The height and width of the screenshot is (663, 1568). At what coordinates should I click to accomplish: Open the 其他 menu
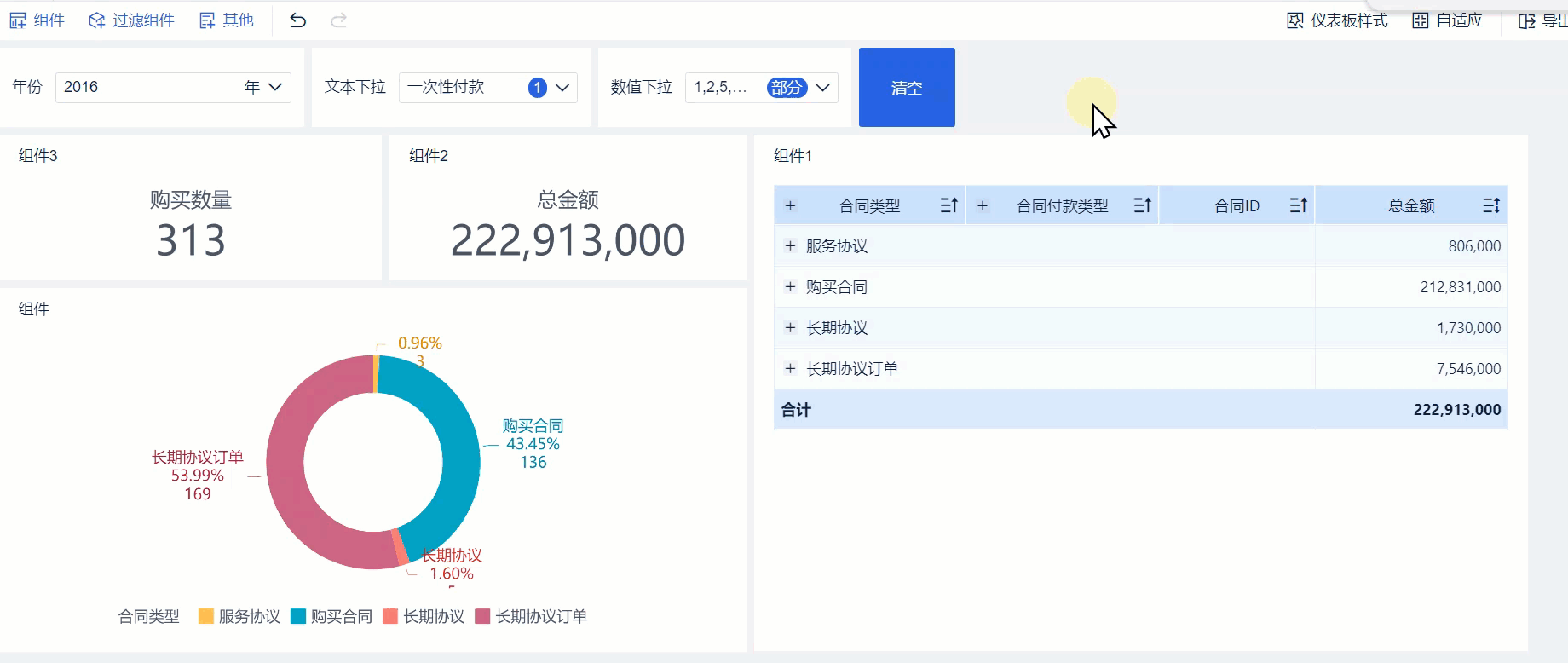click(x=227, y=20)
